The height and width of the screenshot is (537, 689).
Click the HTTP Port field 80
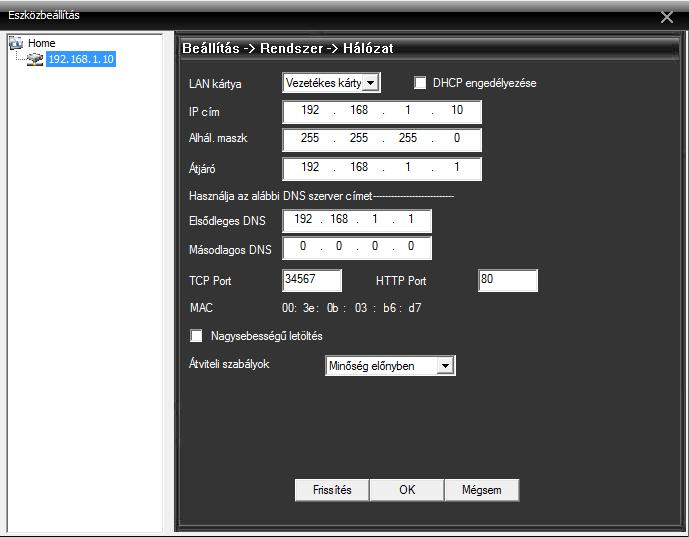click(508, 280)
